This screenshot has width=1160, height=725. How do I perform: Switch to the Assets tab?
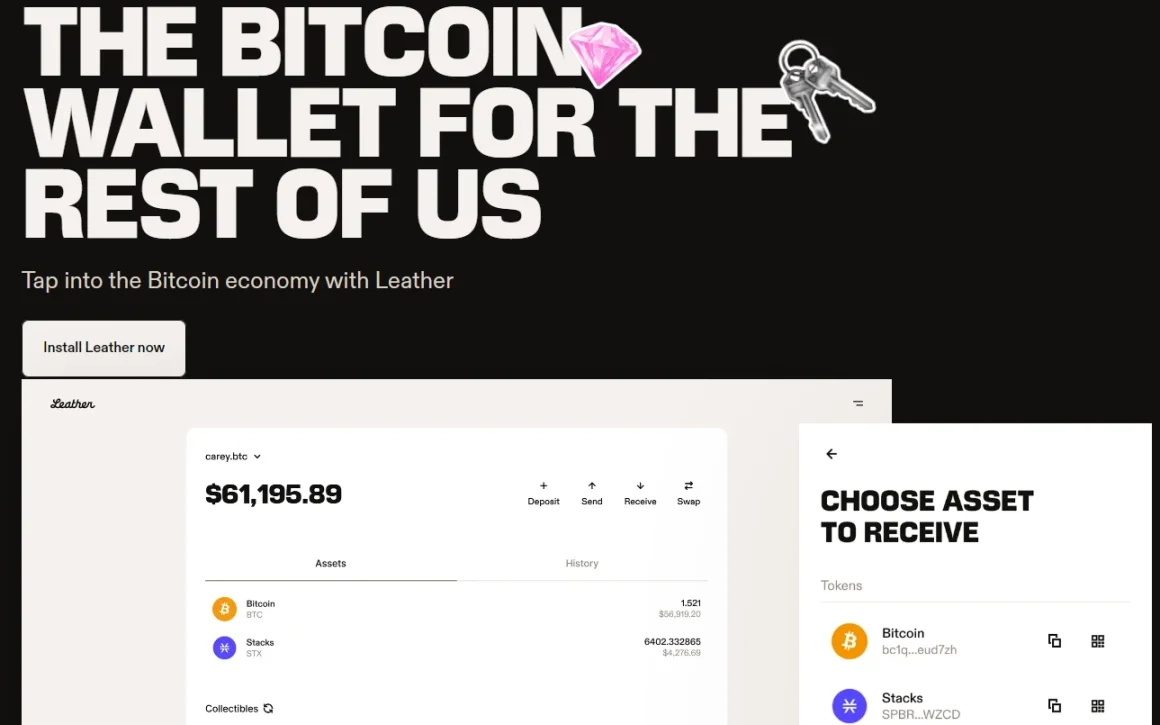click(331, 564)
